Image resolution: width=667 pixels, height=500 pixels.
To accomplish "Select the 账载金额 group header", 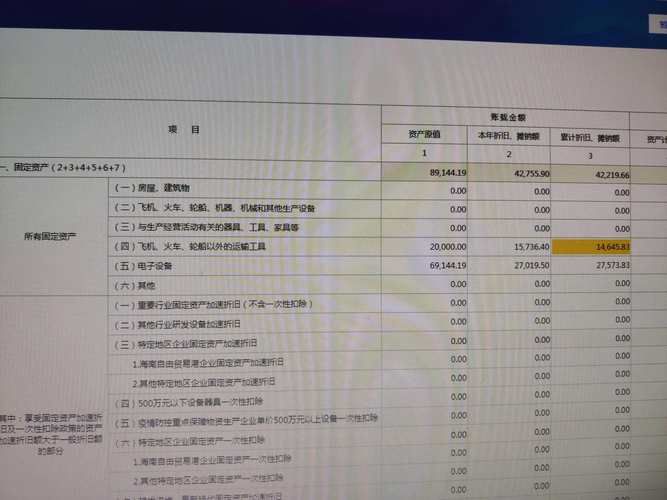I will 507,117.
